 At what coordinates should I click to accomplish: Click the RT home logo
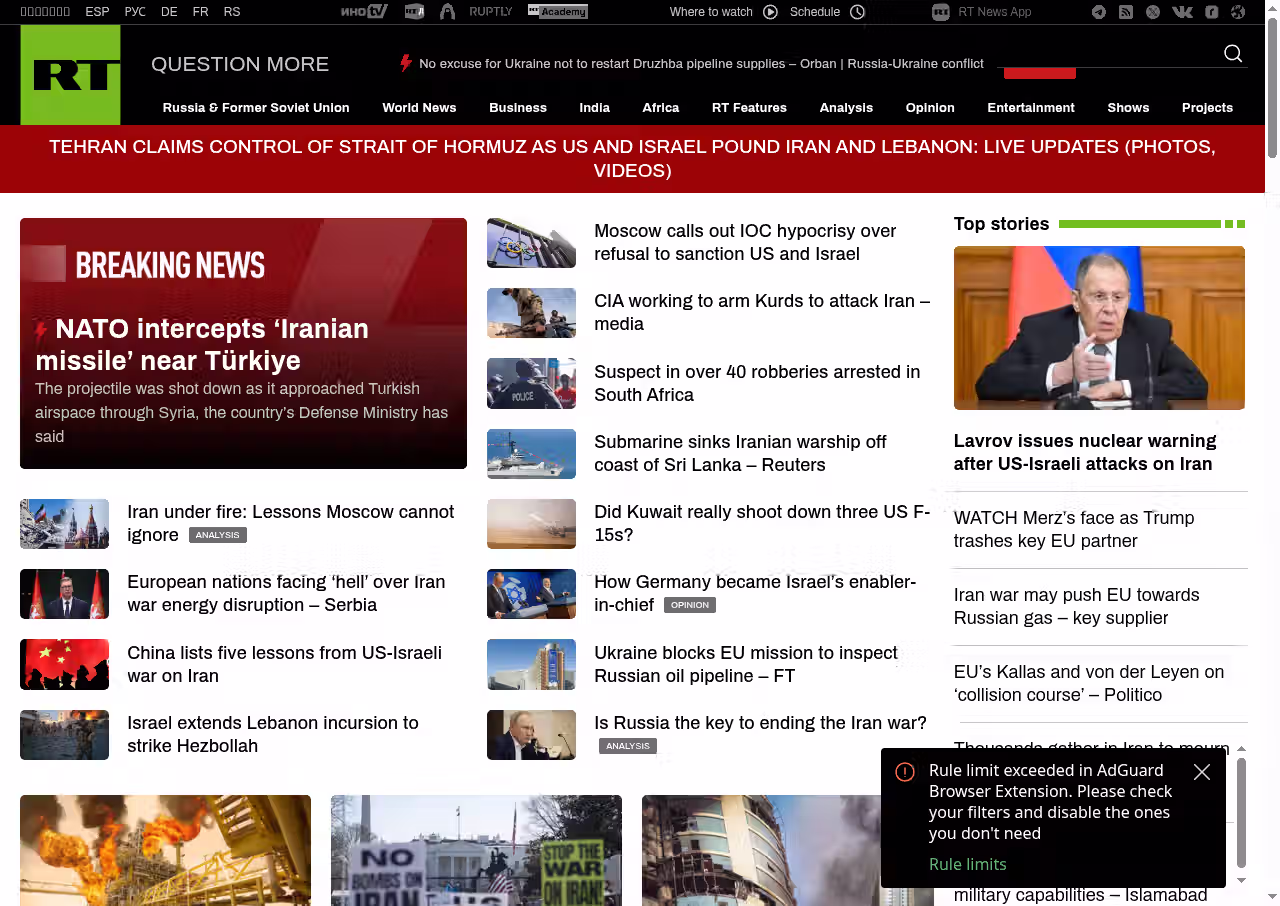pyautogui.click(x=70, y=75)
